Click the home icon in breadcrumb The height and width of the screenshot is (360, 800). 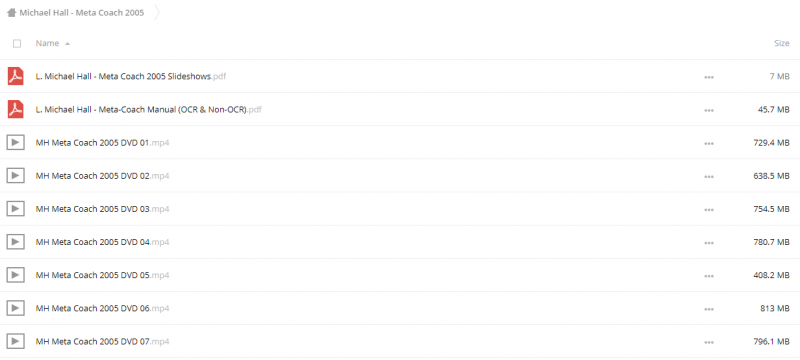click(x=11, y=13)
